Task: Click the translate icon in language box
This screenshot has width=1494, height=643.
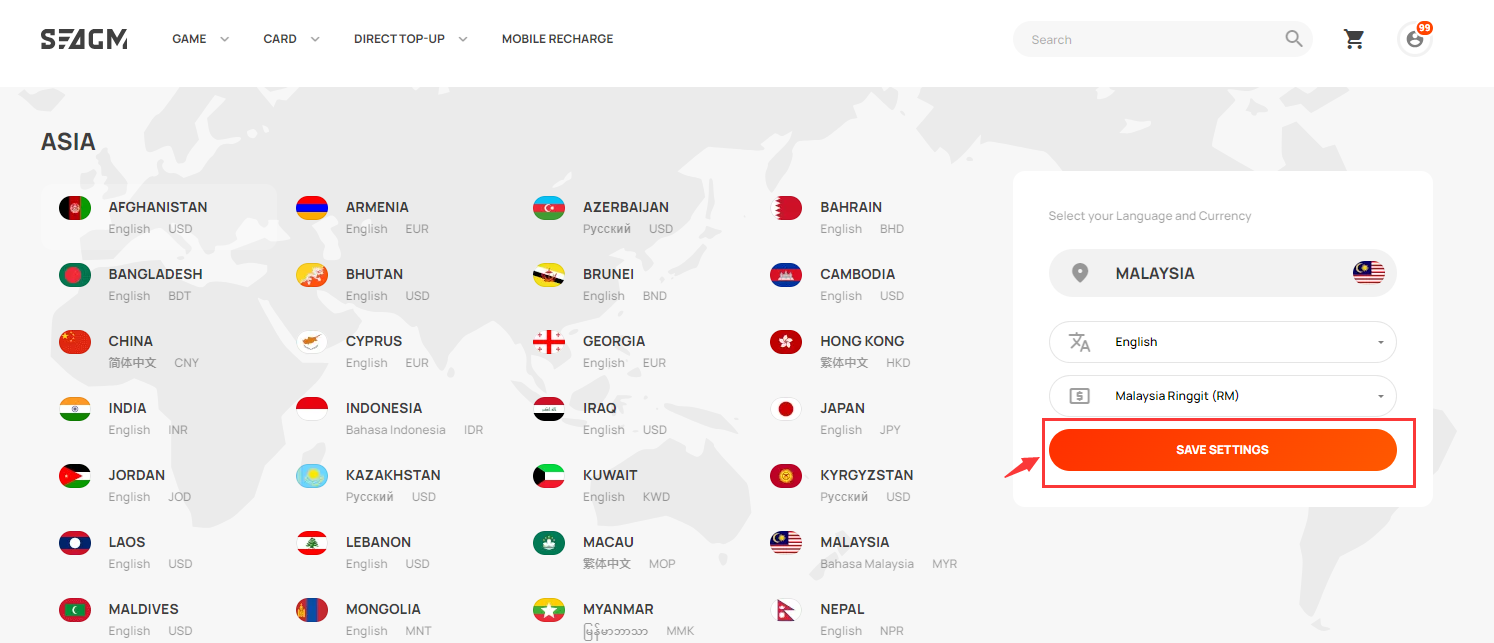Action: tap(1079, 342)
